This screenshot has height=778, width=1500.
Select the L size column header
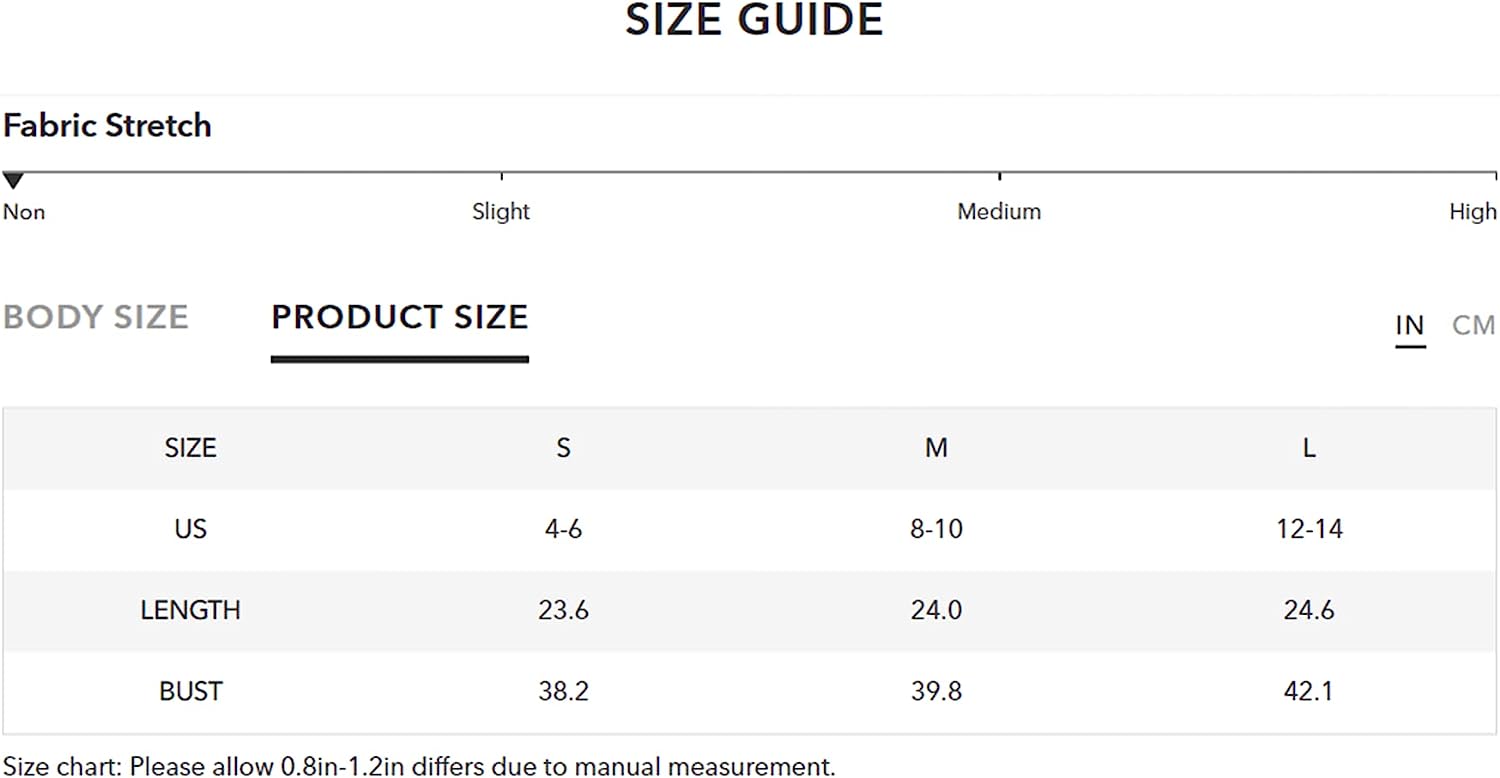[x=1309, y=448]
